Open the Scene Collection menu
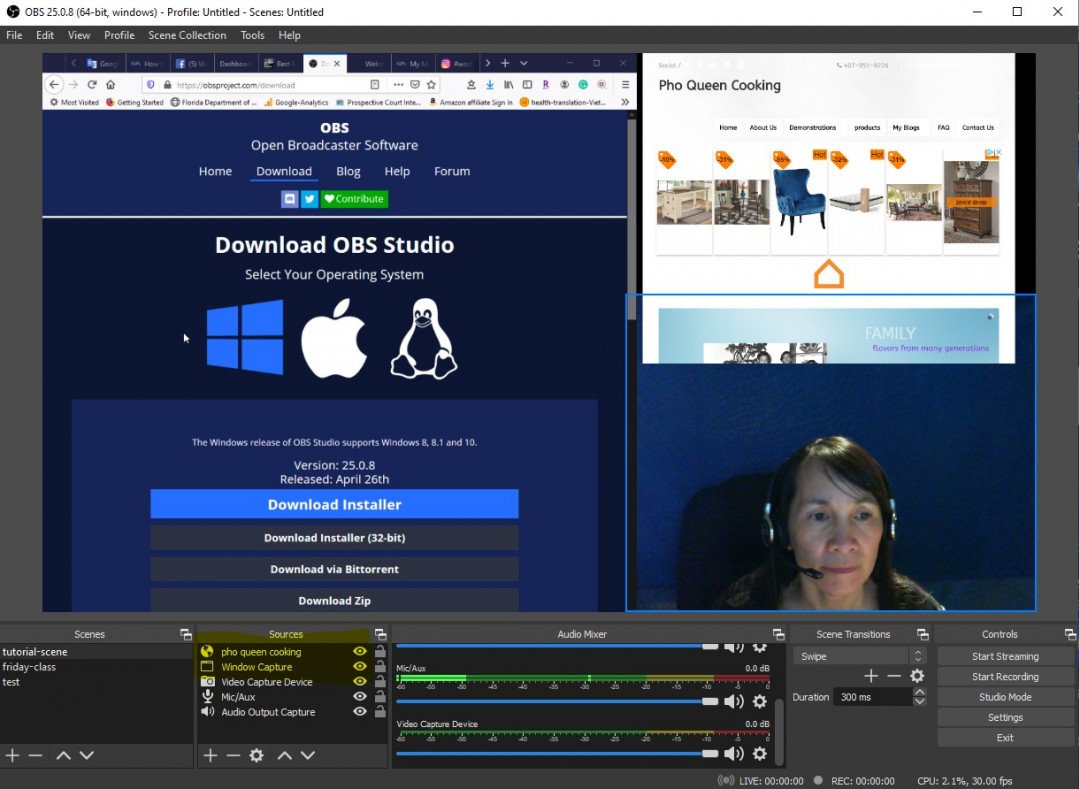1079x789 pixels. pos(187,35)
